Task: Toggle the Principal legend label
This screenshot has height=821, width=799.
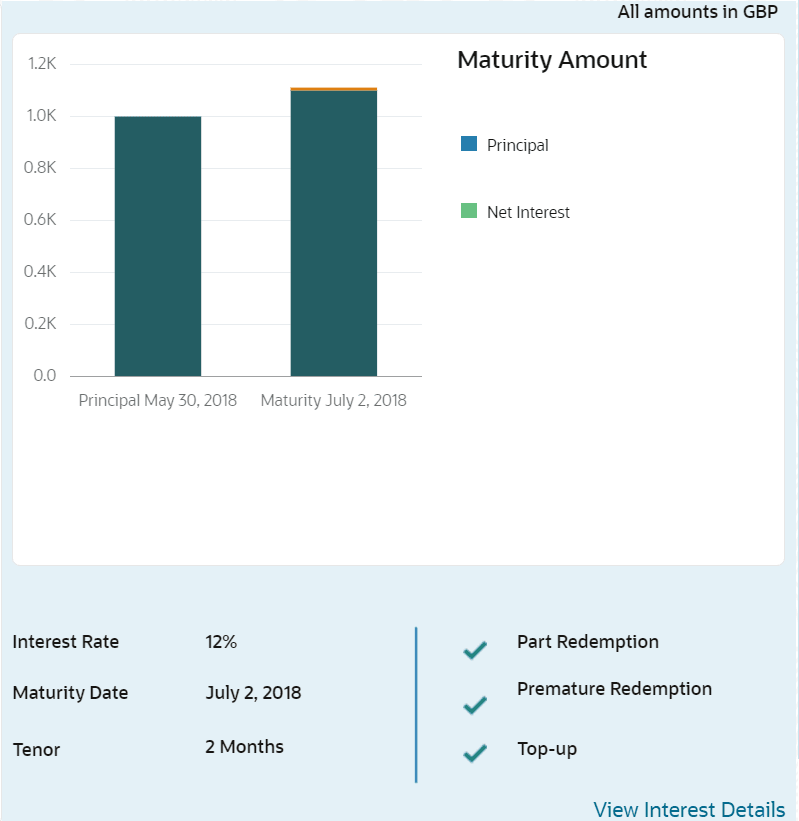Action: [x=517, y=145]
